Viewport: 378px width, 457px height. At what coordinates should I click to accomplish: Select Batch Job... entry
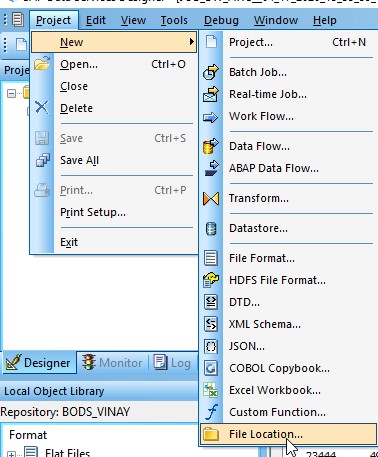tap(288, 72)
